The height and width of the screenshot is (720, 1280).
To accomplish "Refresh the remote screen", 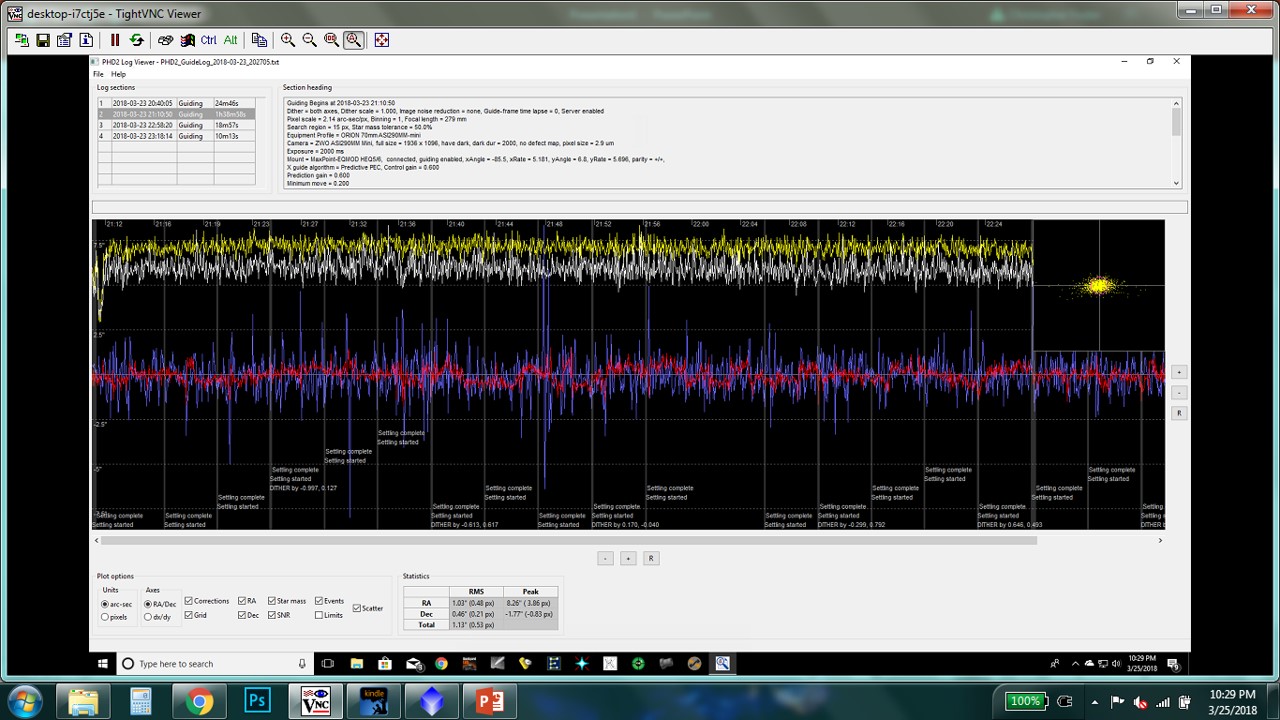I will (x=137, y=40).
